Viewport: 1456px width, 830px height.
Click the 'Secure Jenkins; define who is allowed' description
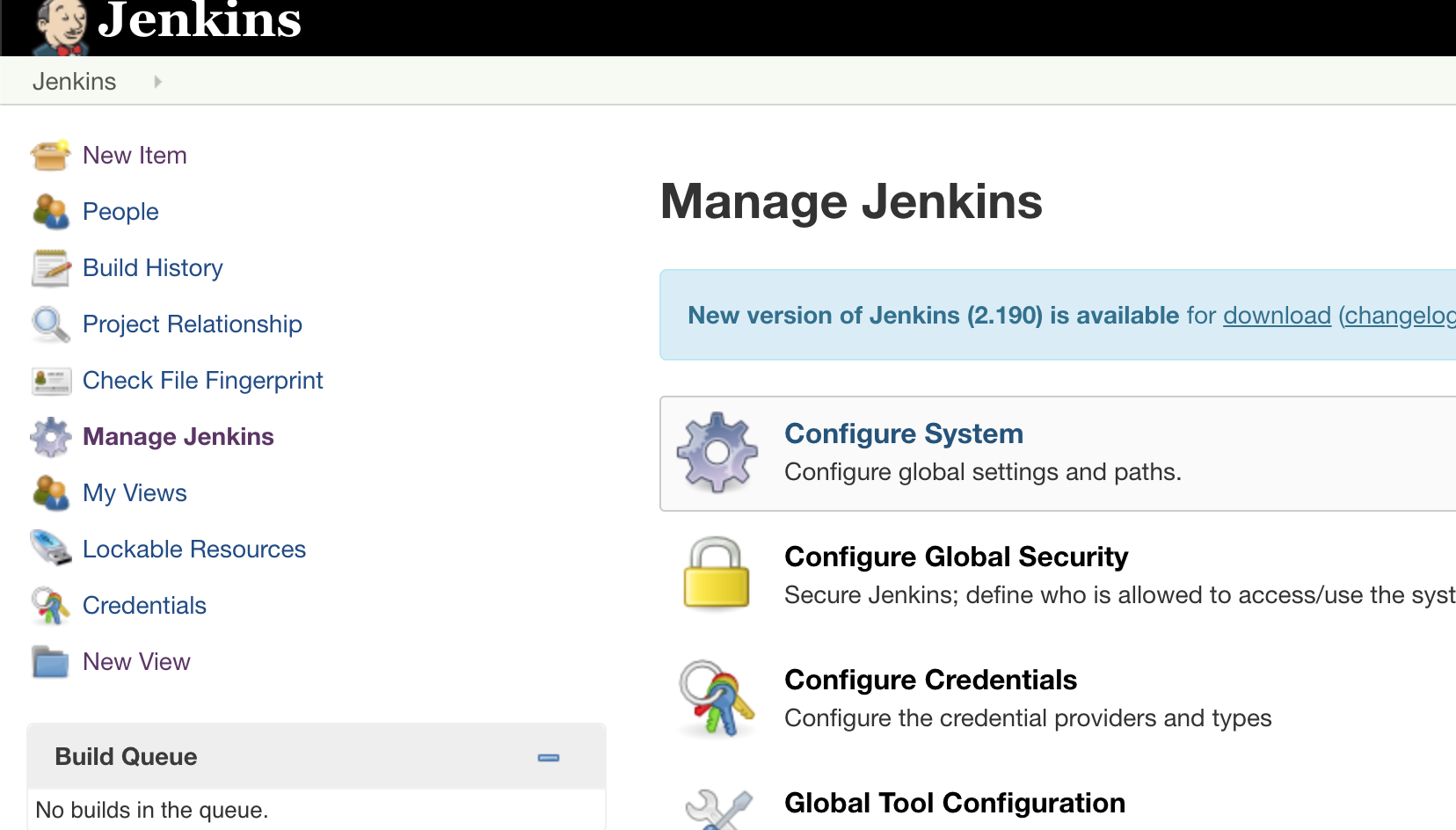point(1120,595)
